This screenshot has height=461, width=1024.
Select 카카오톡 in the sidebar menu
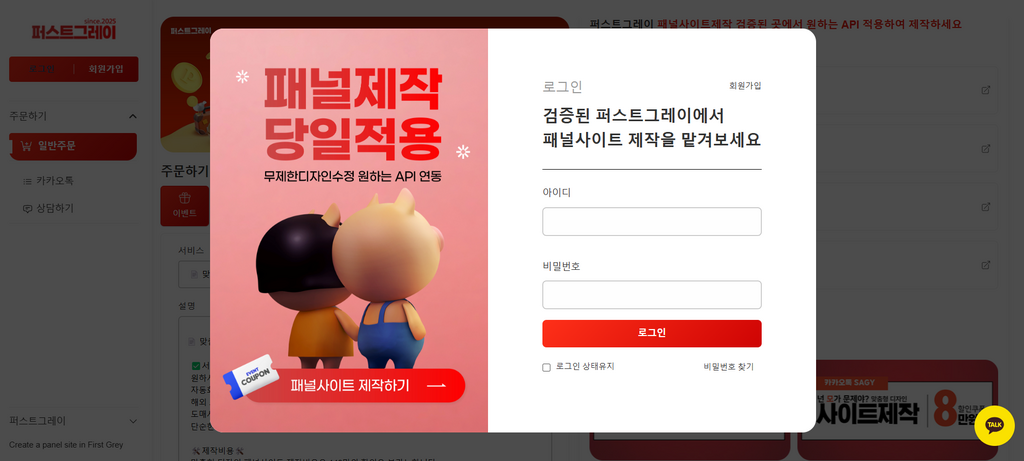[55, 181]
